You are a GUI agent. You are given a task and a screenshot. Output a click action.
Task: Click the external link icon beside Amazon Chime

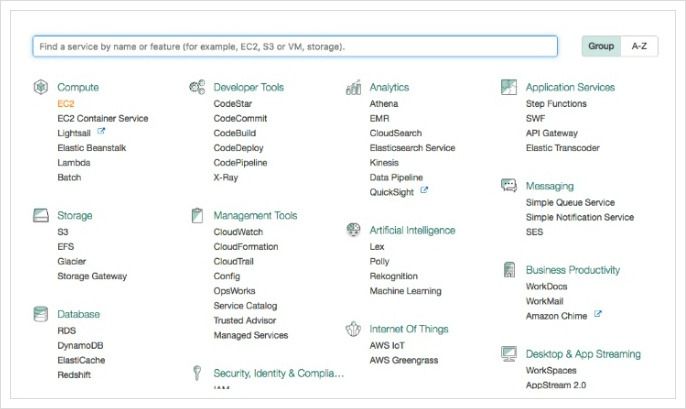point(598,314)
